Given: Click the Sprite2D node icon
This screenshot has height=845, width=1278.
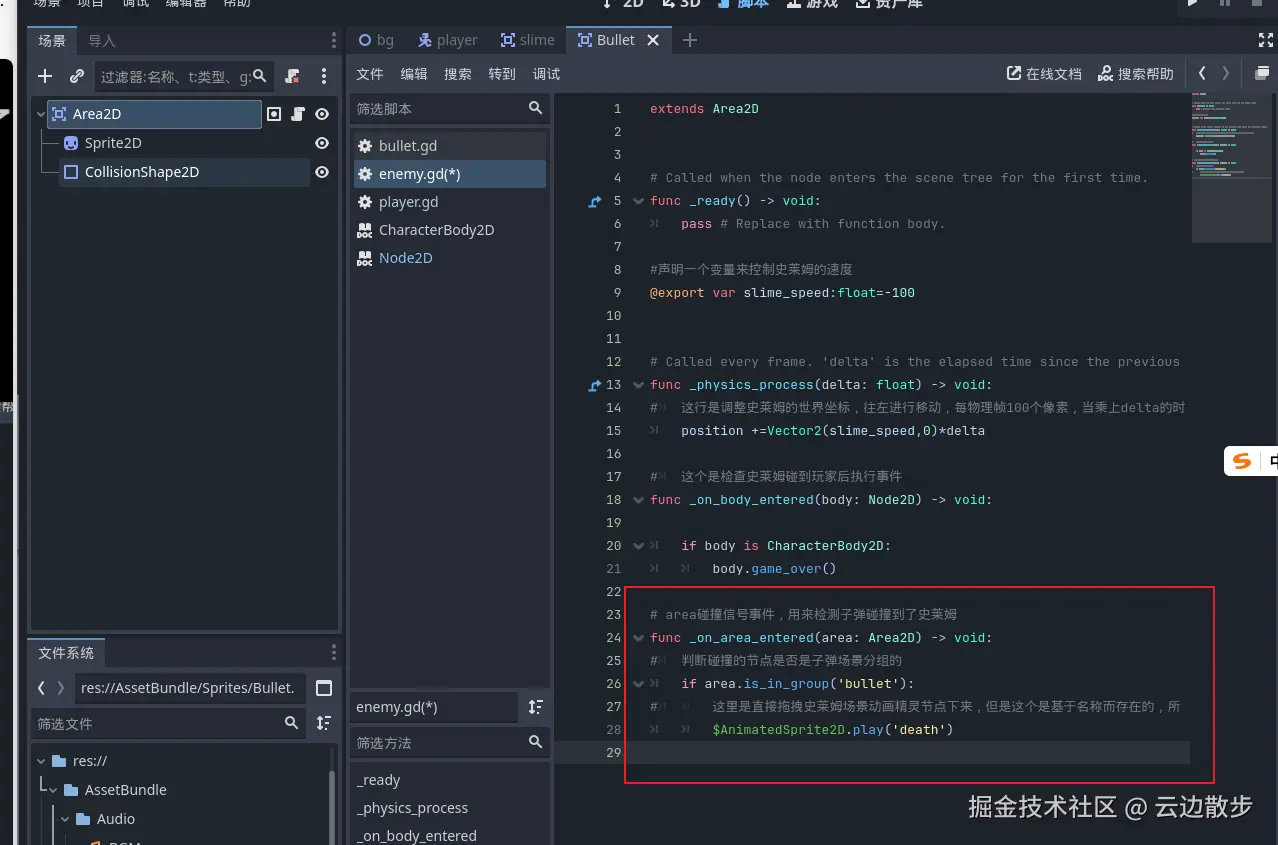Looking at the screenshot, I should point(71,143).
